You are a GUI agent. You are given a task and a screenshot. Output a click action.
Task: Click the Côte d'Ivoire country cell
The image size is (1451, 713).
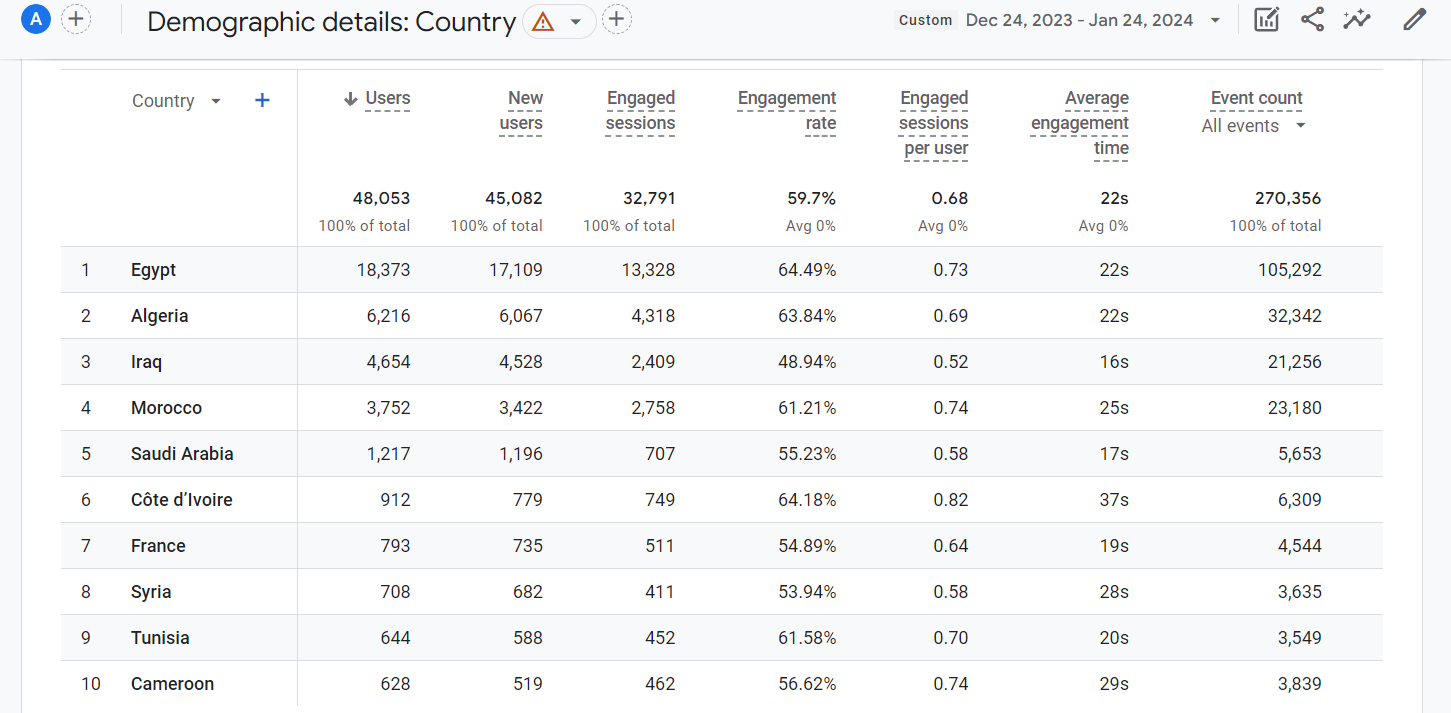[x=181, y=500]
